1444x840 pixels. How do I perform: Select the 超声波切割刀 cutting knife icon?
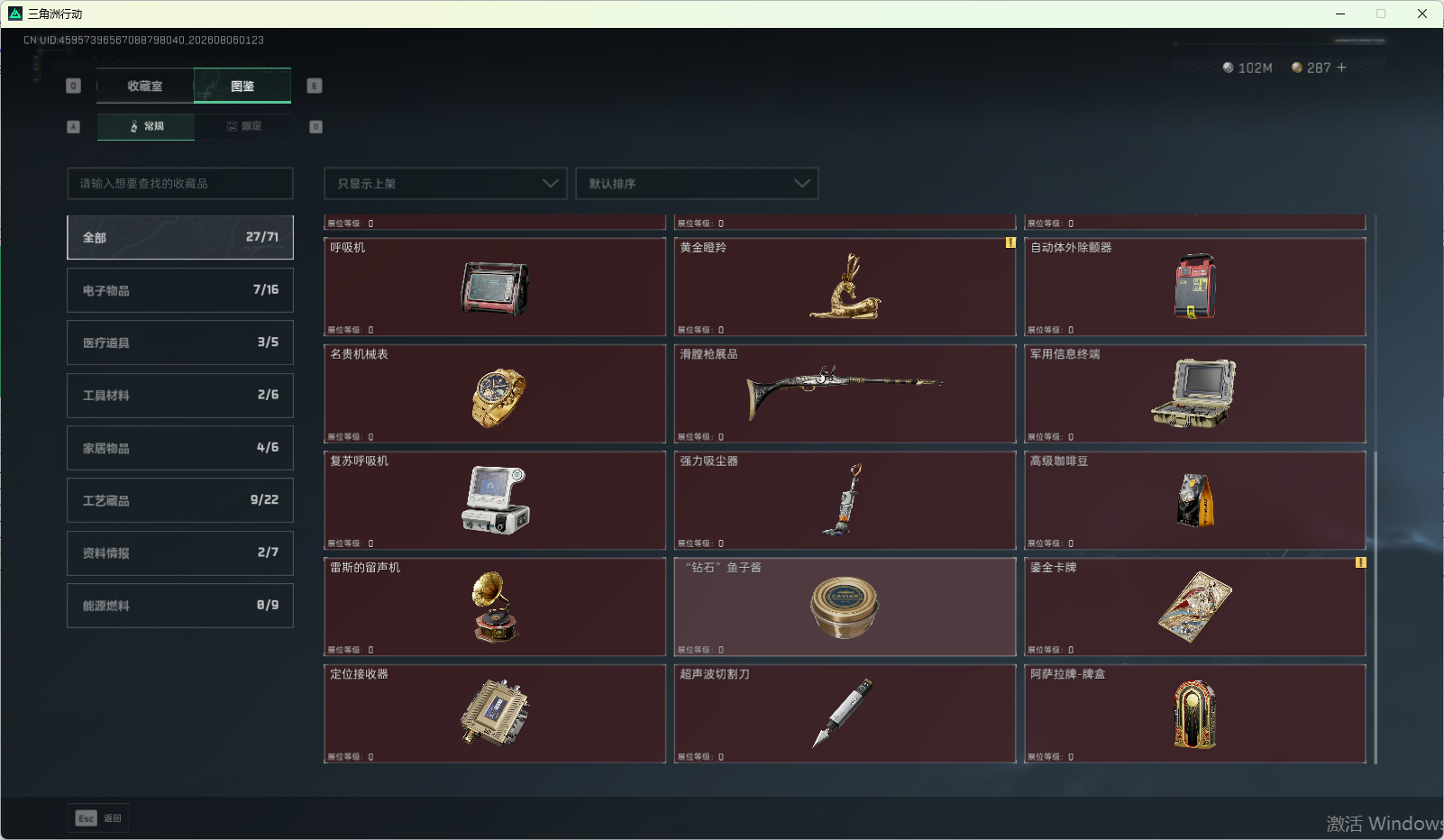coord(845,713)
